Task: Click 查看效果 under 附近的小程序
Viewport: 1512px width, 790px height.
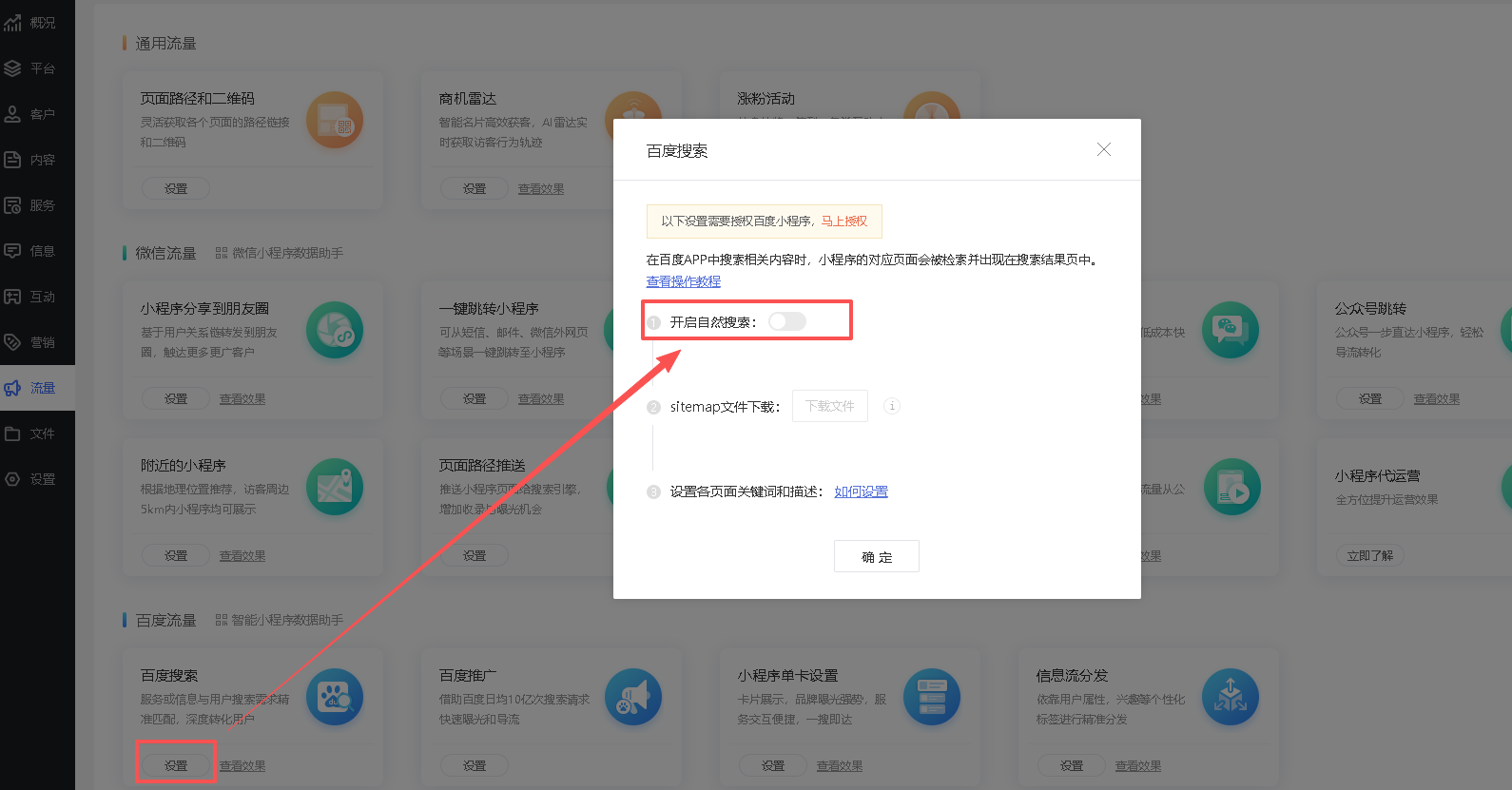Action: 242,556
